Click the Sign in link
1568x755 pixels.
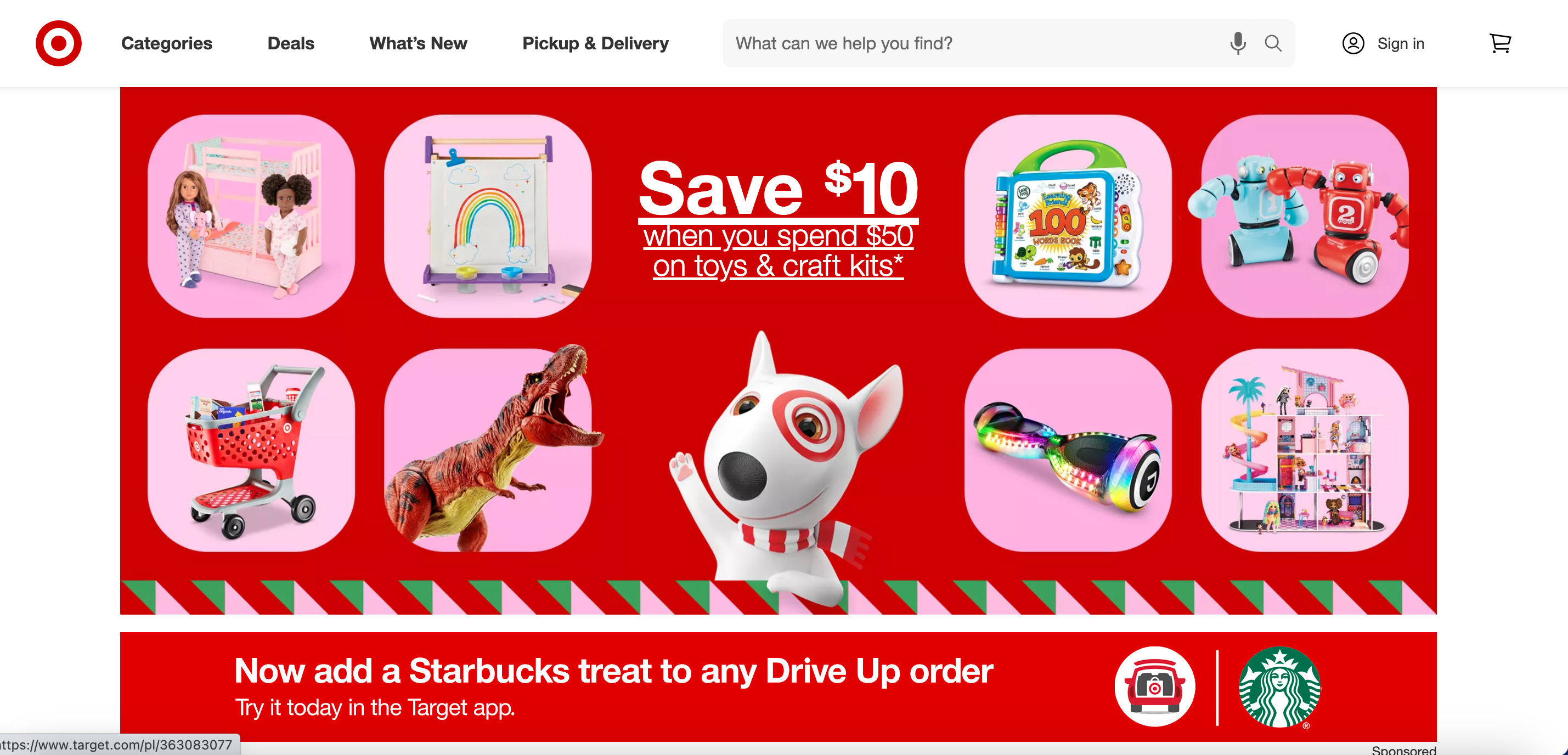pyautogui.click(x=1401, y=43)
